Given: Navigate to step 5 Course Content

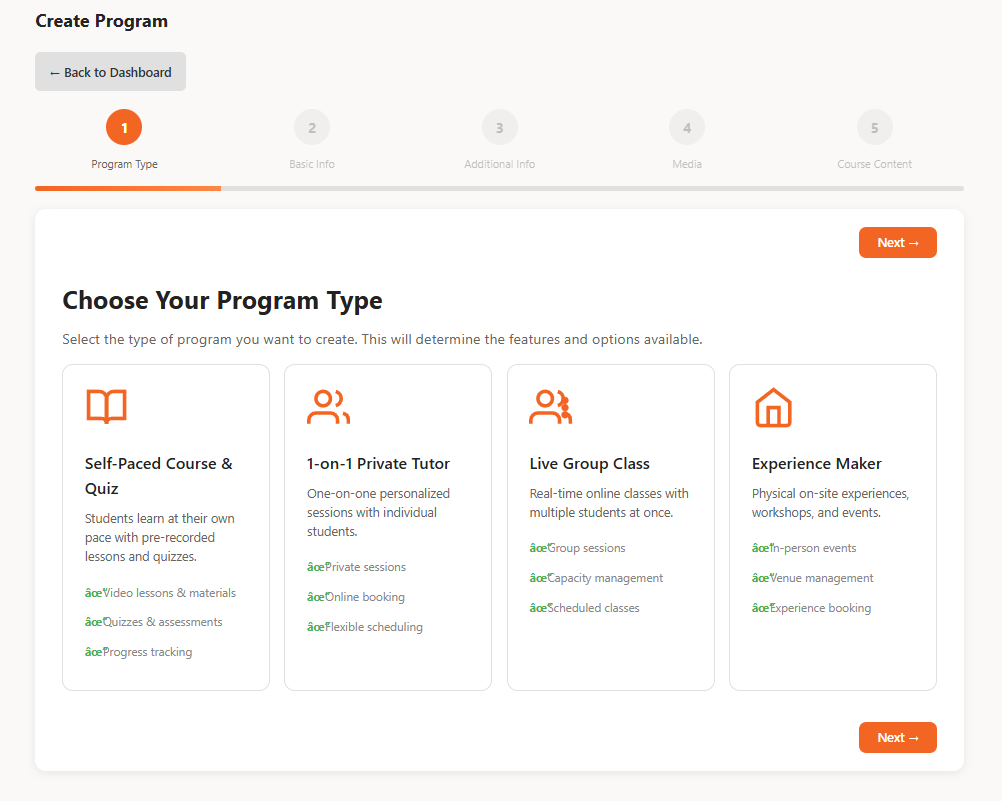Looking at the screenshot, I should 874,128.
